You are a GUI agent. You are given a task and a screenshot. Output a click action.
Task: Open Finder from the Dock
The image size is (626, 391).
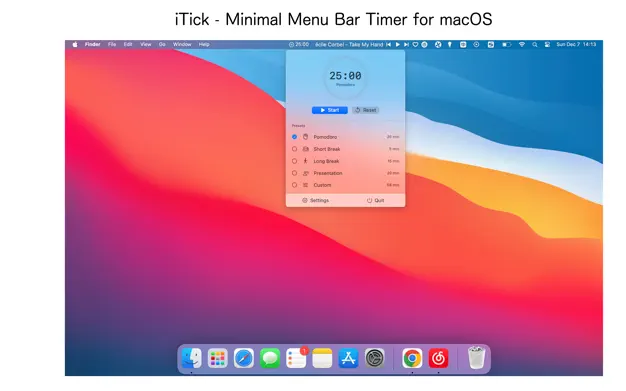click(191, 358)
